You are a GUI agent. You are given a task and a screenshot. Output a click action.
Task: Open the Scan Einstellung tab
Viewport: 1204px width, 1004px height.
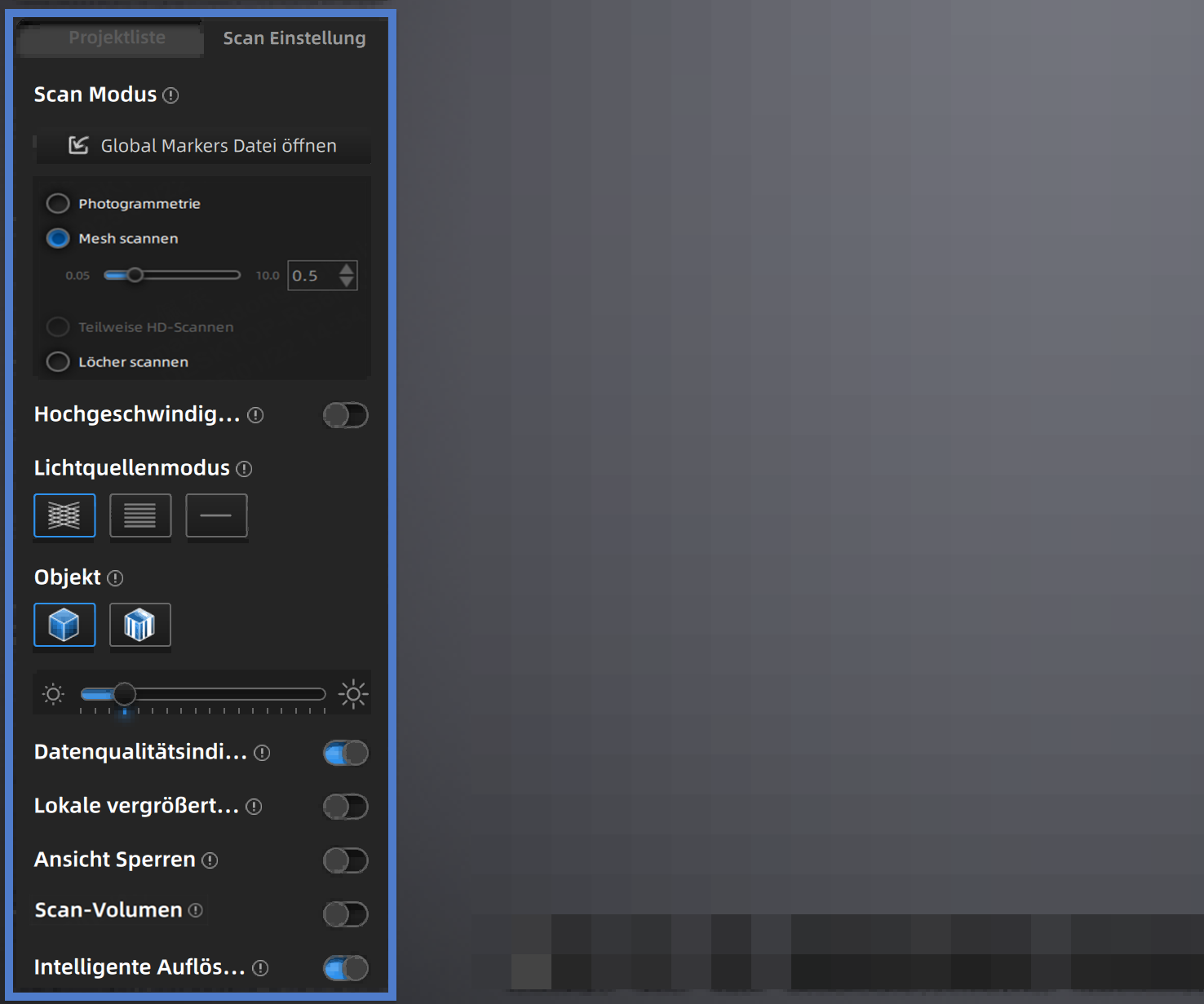tap(294, 38)
